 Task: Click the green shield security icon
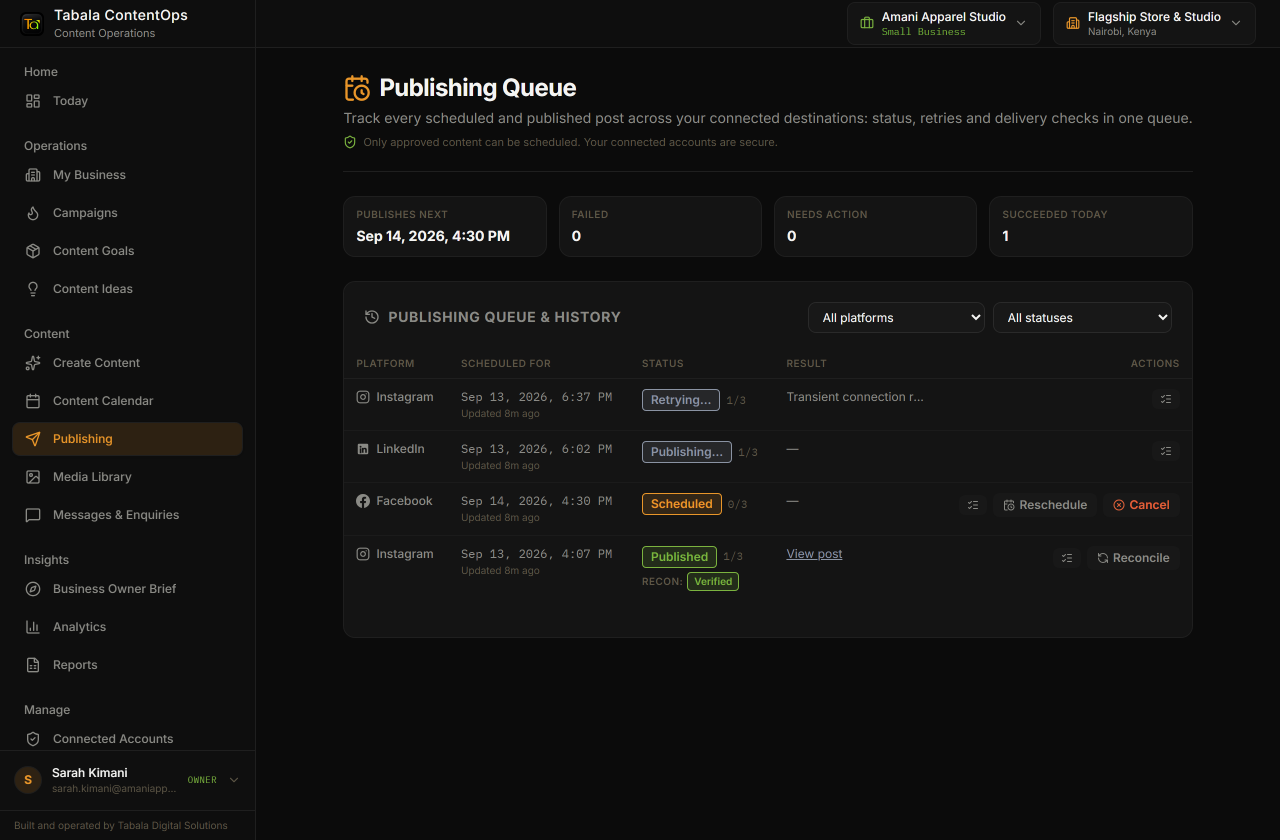[350, 142]
